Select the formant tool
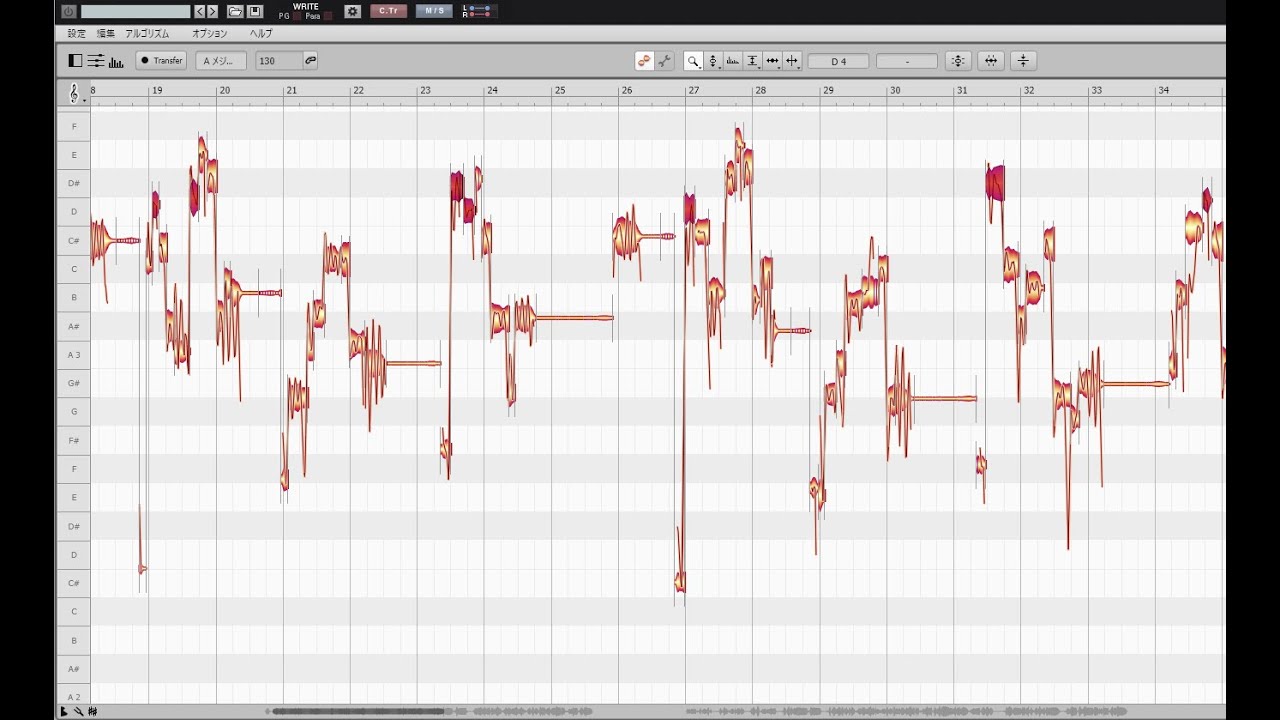This screenshot has height=720, width=1280. click(x=732, y=61)
